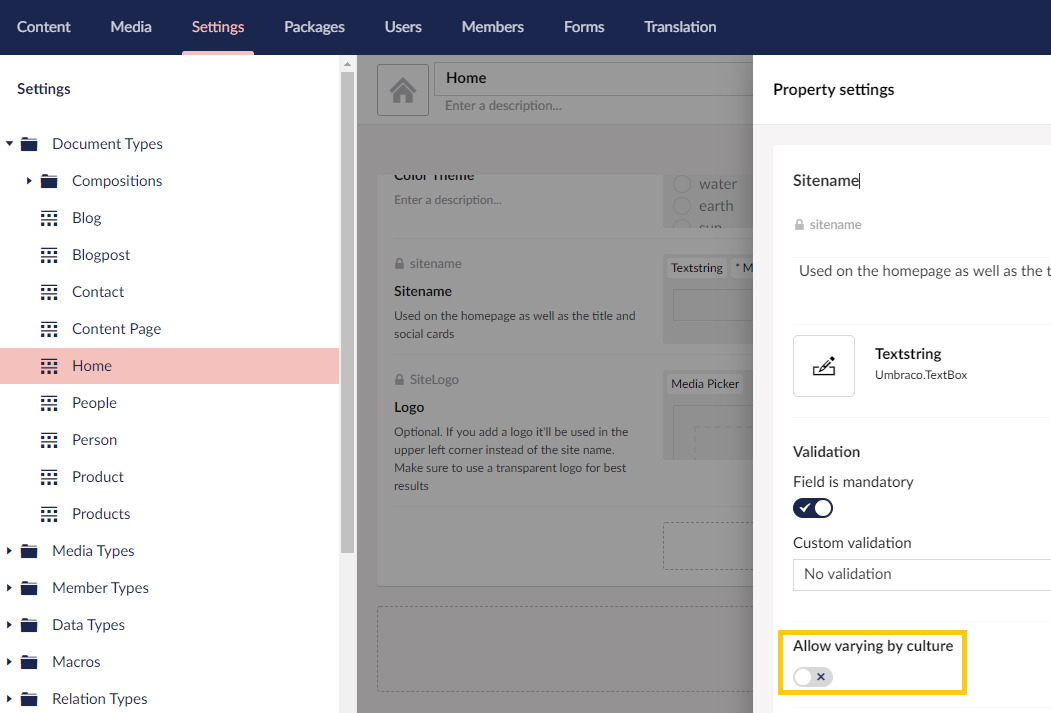
Task: Expand the Compositions folder
Action: (x=28, y=180)
